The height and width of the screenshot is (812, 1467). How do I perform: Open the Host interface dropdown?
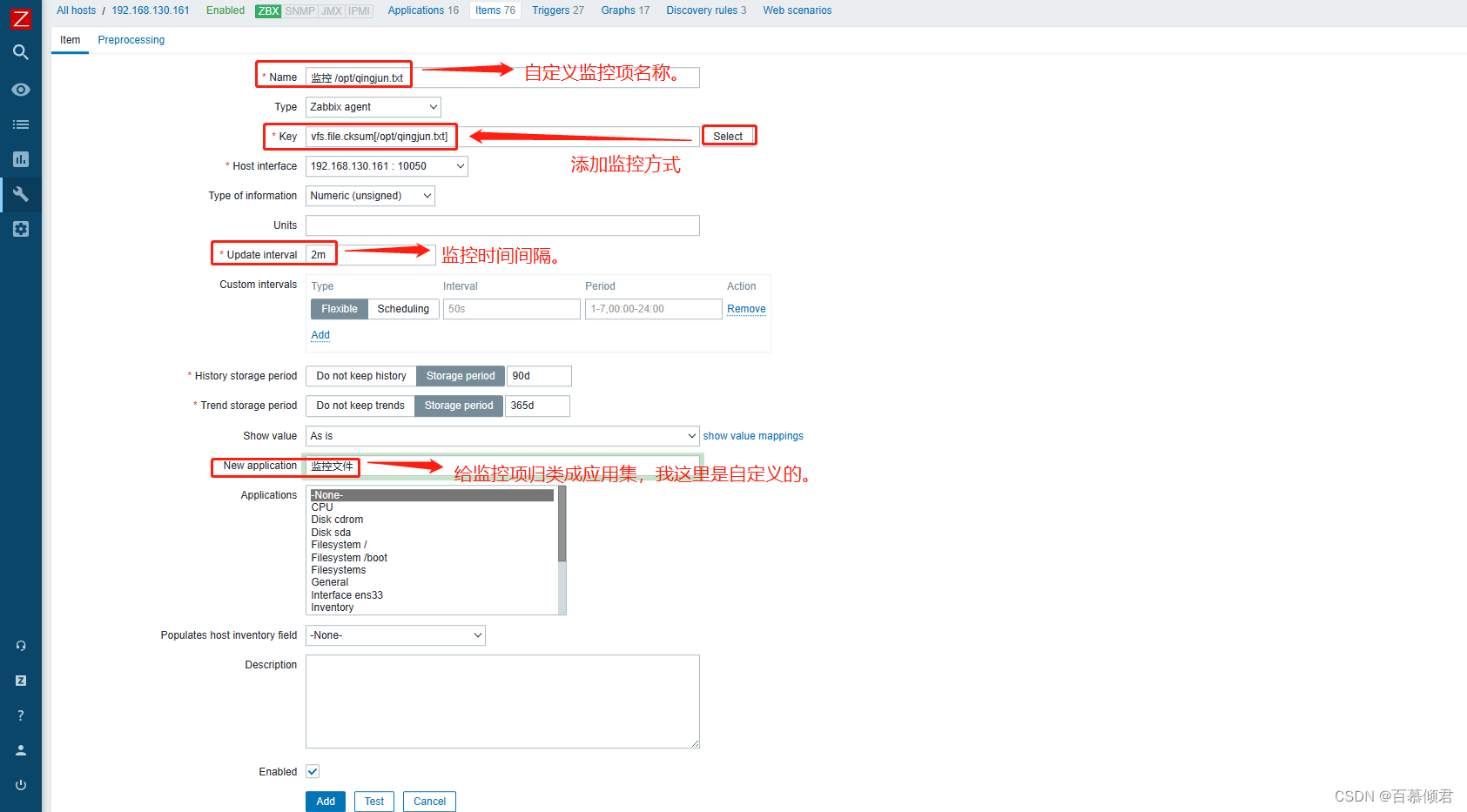(387, 166)
